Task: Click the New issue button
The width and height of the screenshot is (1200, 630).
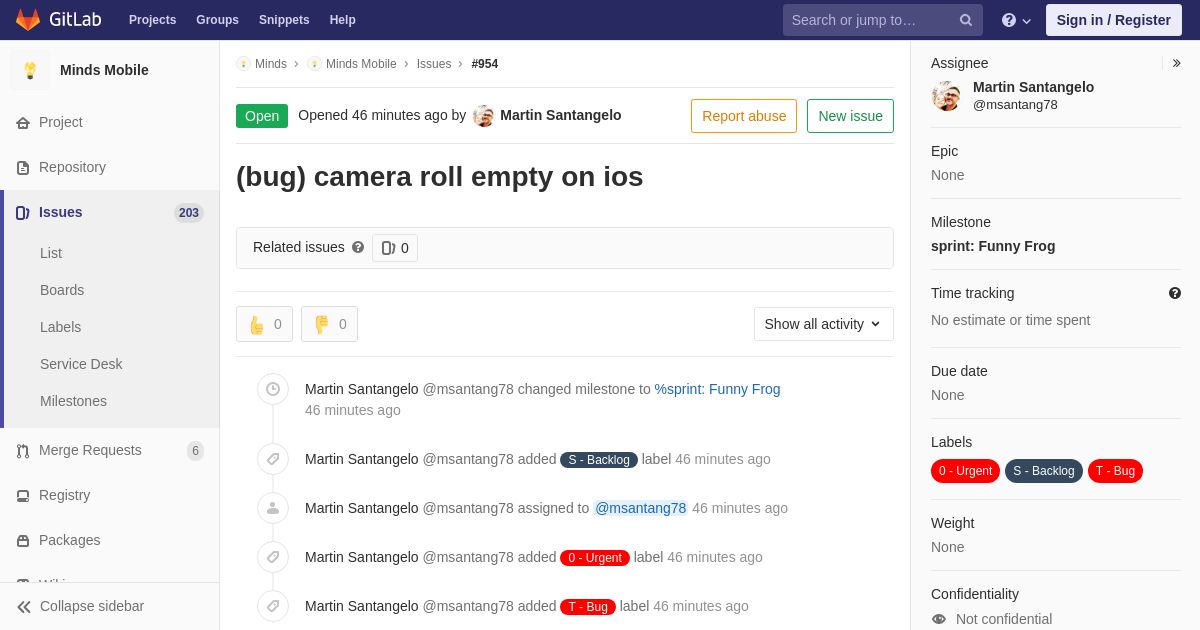Action: coord(850,116)
